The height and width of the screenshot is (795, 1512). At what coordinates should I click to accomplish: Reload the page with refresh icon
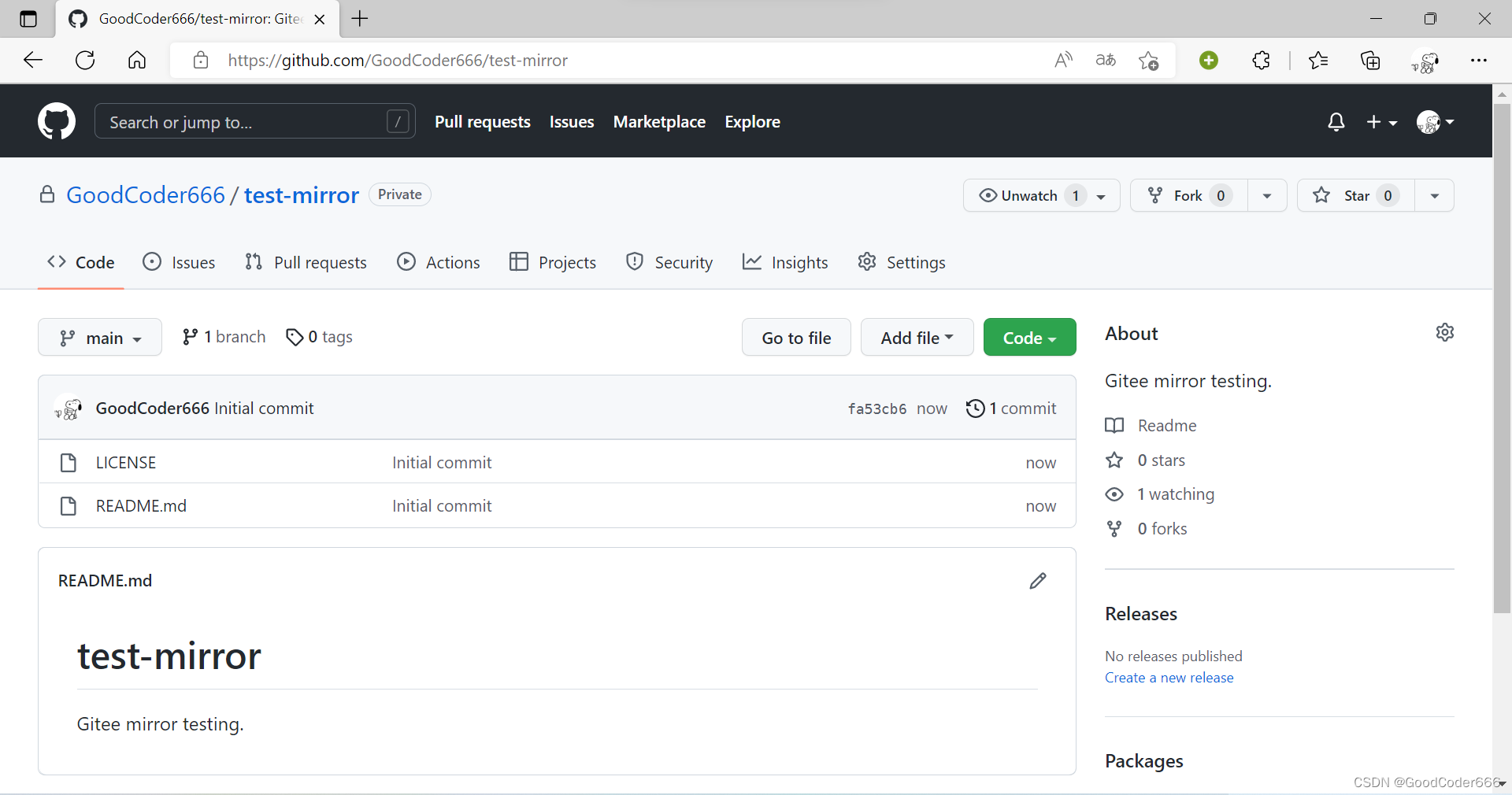click(85, 60)
